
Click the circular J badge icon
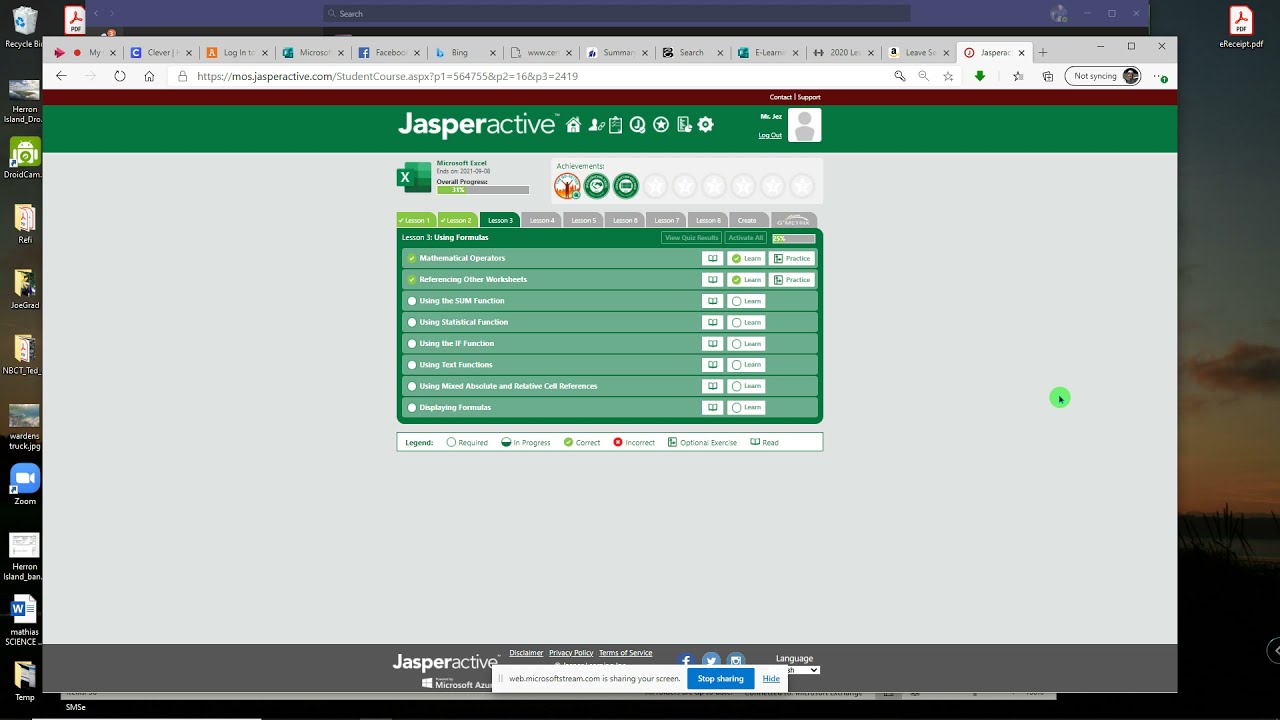(637, 125)
